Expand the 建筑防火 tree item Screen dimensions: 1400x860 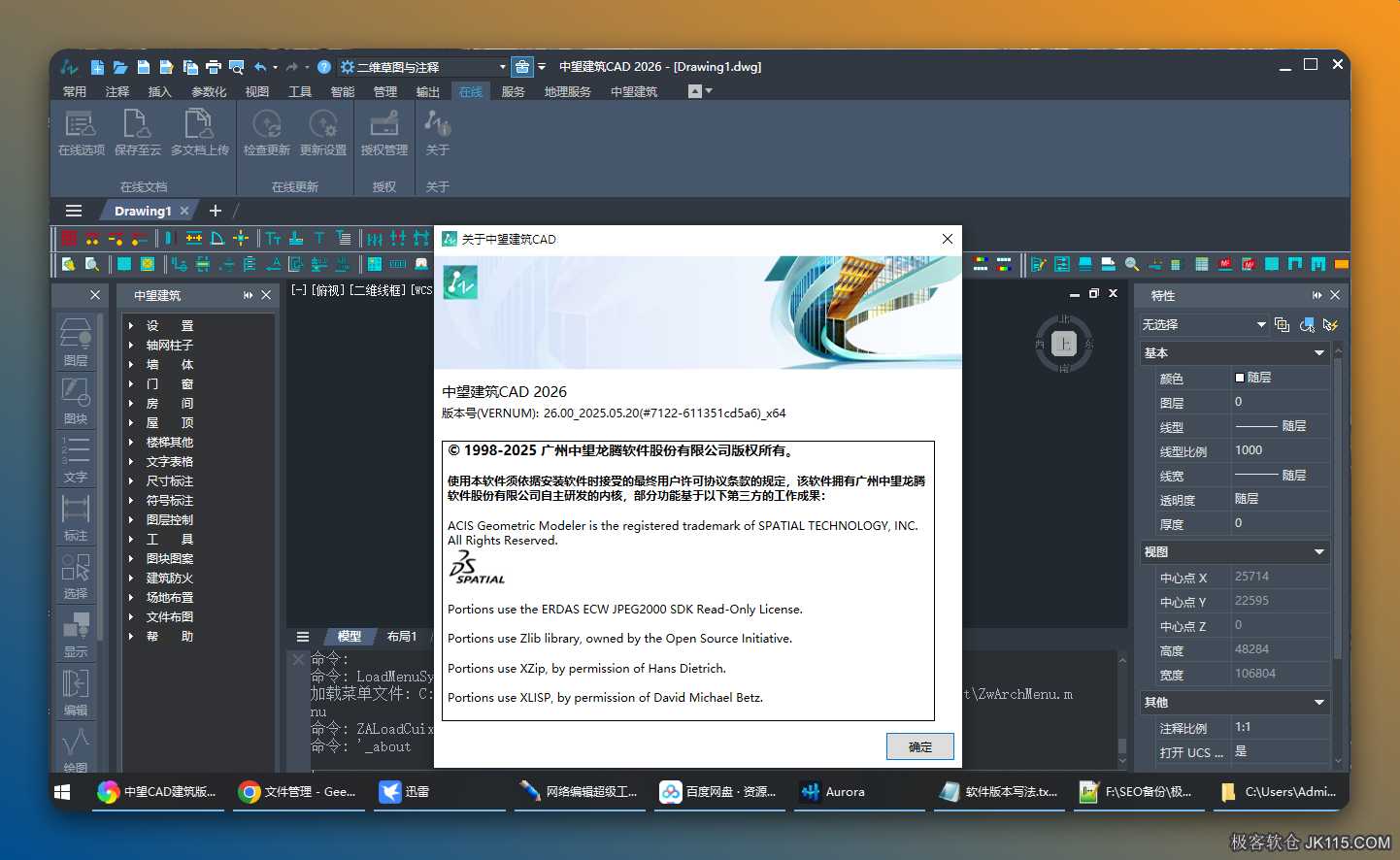coord(131,578)
